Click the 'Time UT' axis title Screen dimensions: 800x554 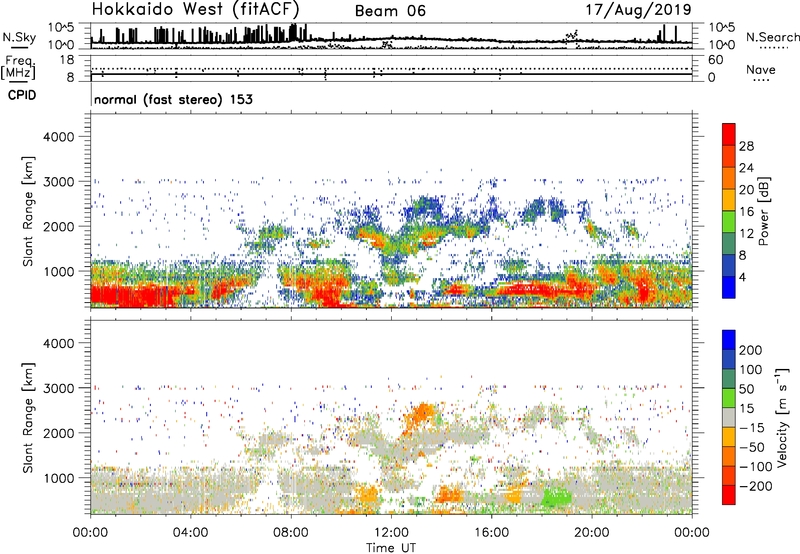(391, 547)
